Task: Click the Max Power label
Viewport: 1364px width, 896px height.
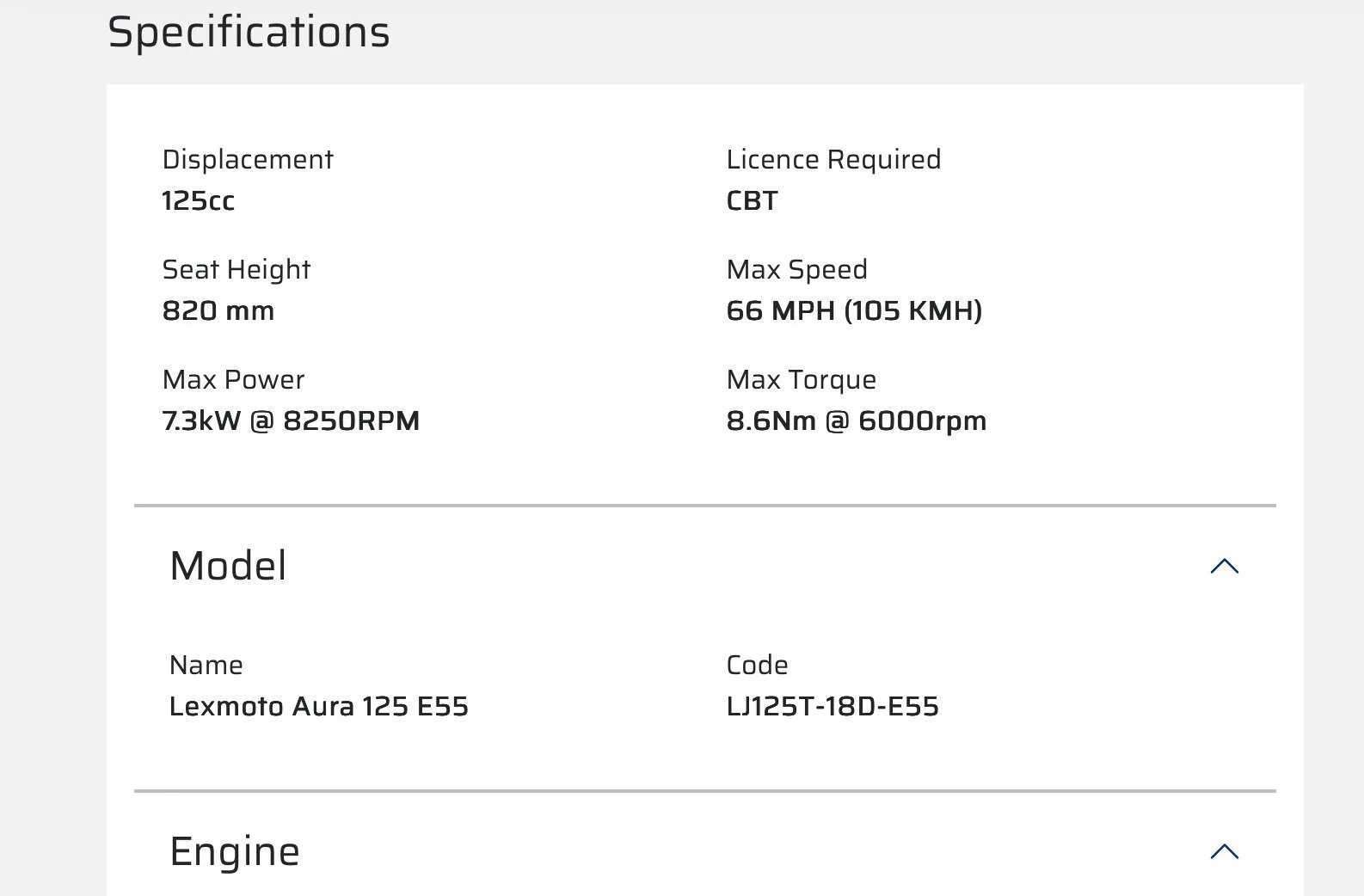Action: [233, 379]
